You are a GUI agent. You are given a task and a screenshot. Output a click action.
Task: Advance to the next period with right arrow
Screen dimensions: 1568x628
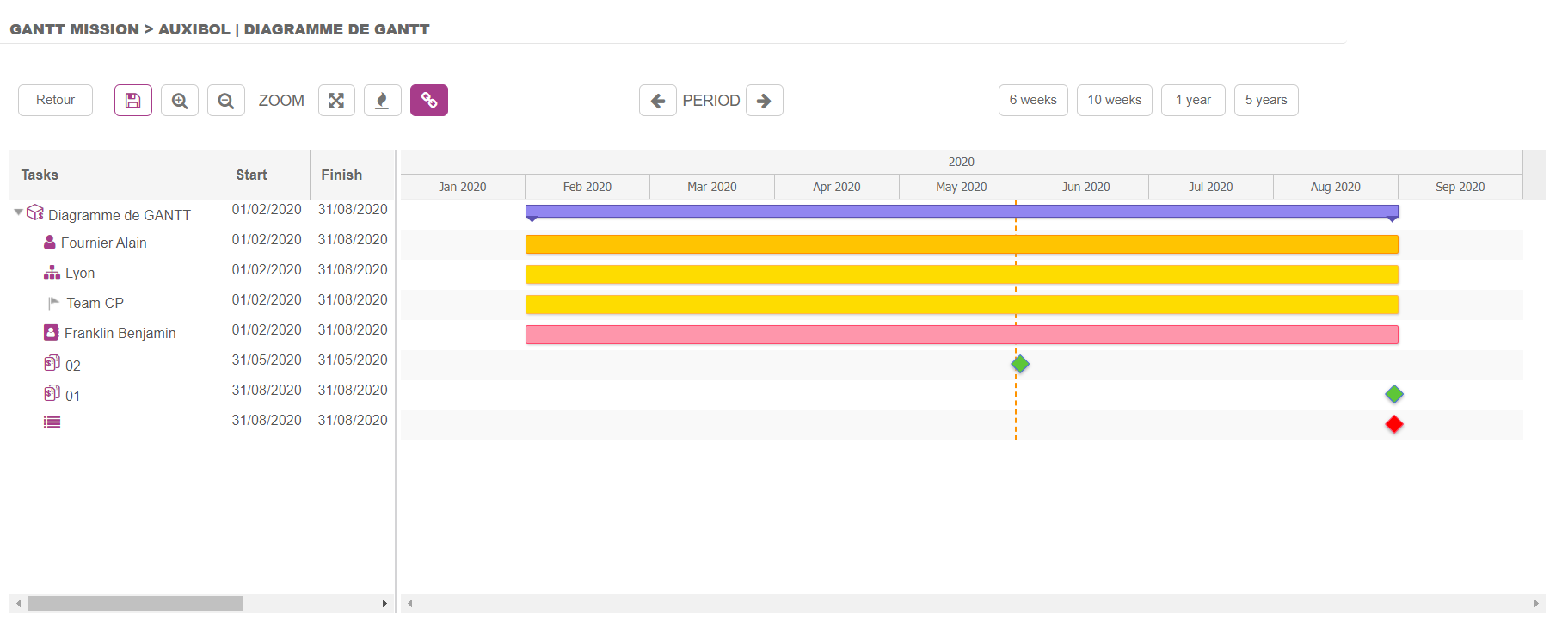click(764, 101)
